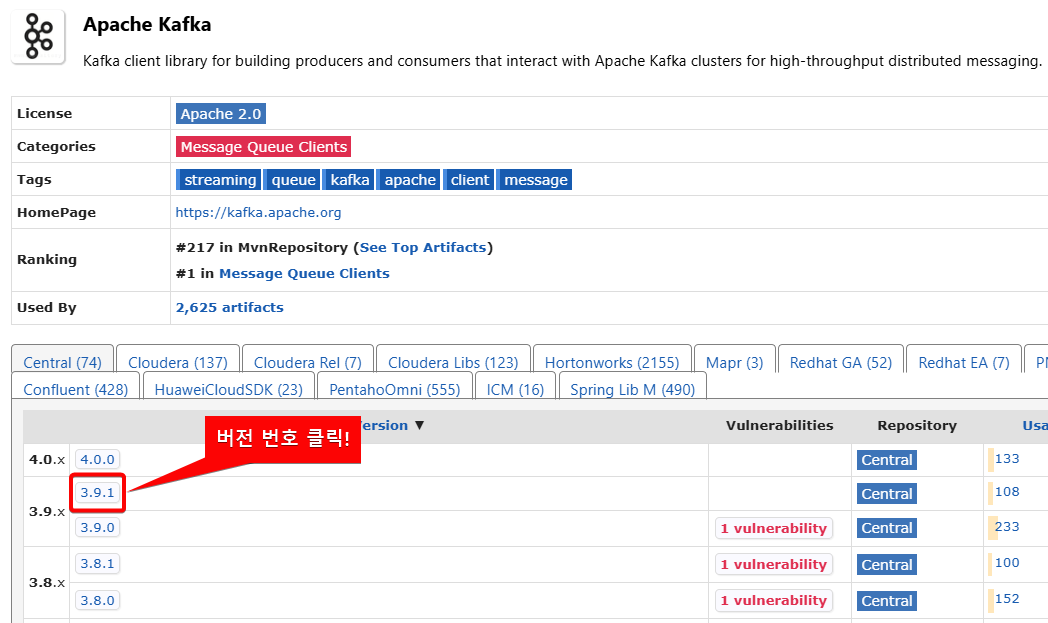Switch to the Redhat GA (52) tab
Screen dimensions: 1048x623
[841, 362]
